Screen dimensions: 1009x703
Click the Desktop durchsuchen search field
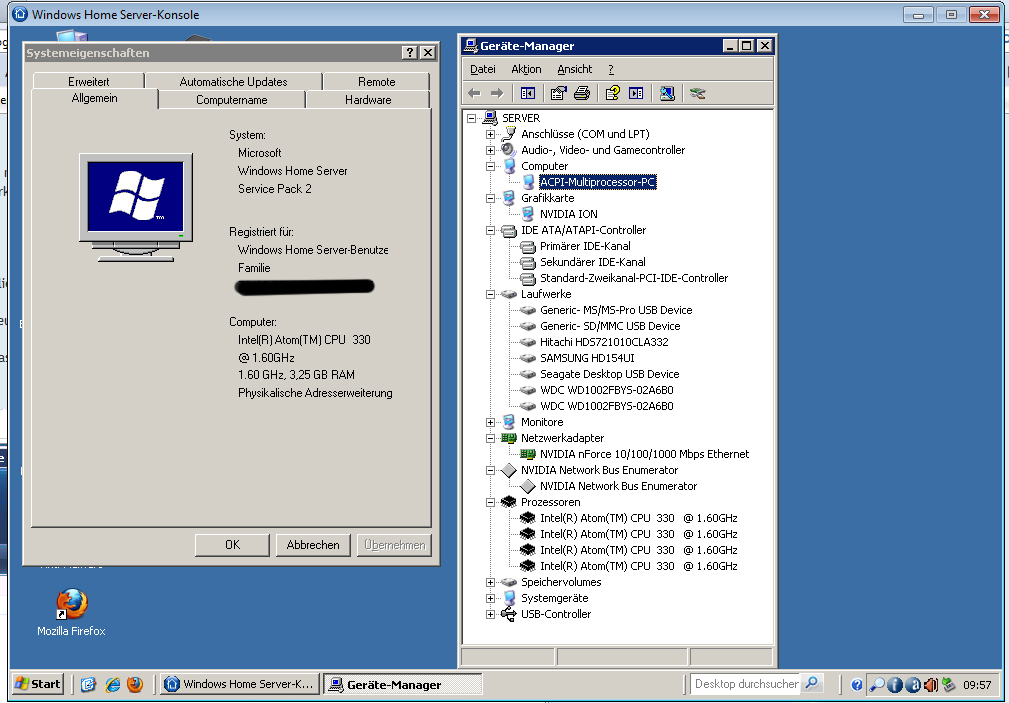click(745, 684)
